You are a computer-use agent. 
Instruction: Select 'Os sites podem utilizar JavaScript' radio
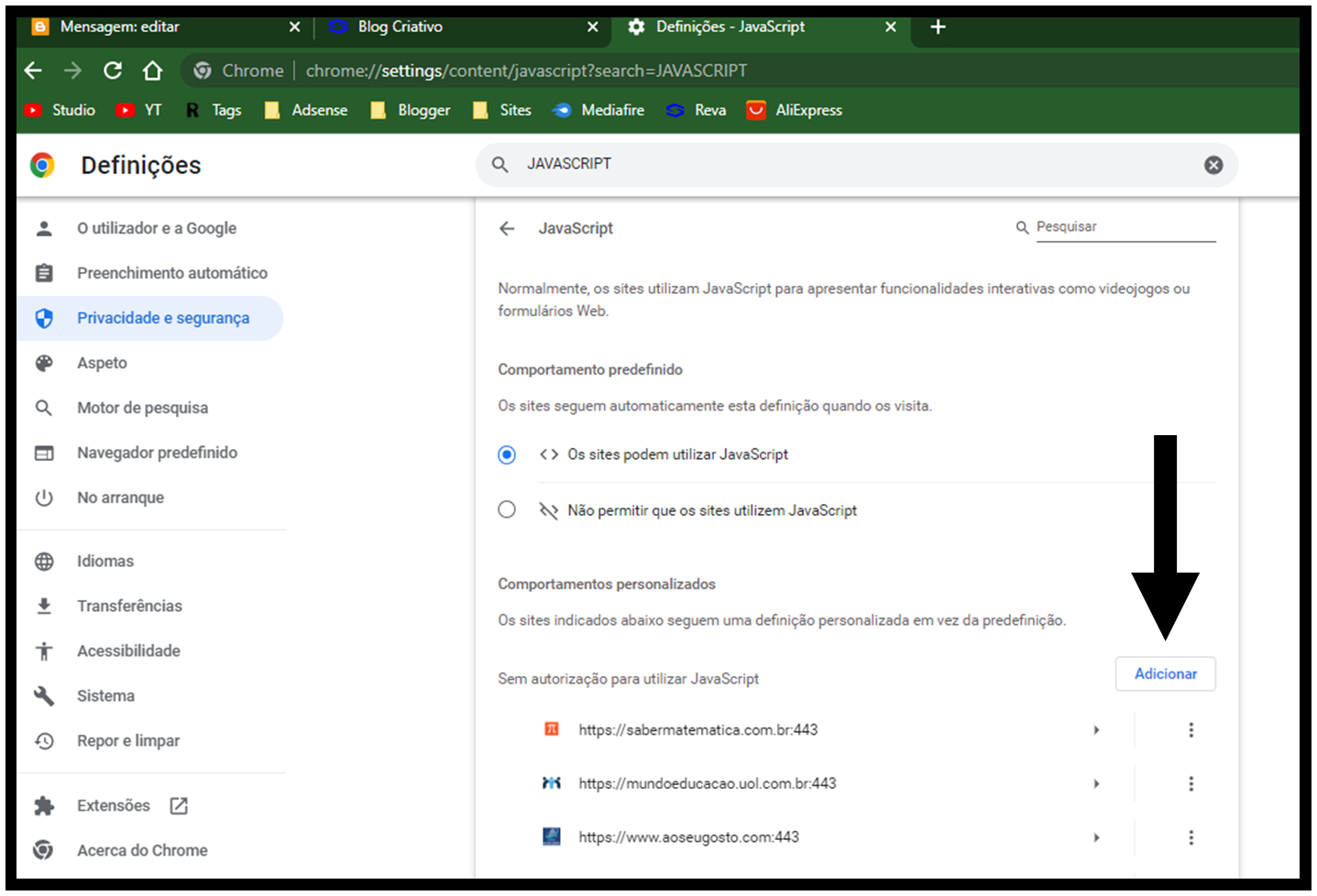pos(507,455)
